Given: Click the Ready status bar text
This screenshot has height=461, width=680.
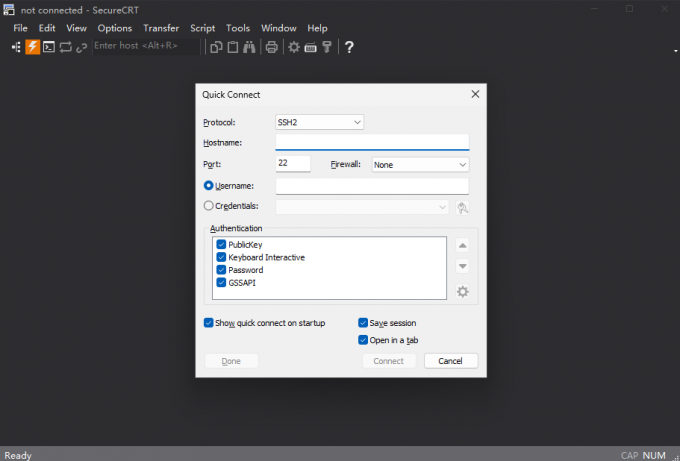Looking at the screenshot, I should pos(18,455).
